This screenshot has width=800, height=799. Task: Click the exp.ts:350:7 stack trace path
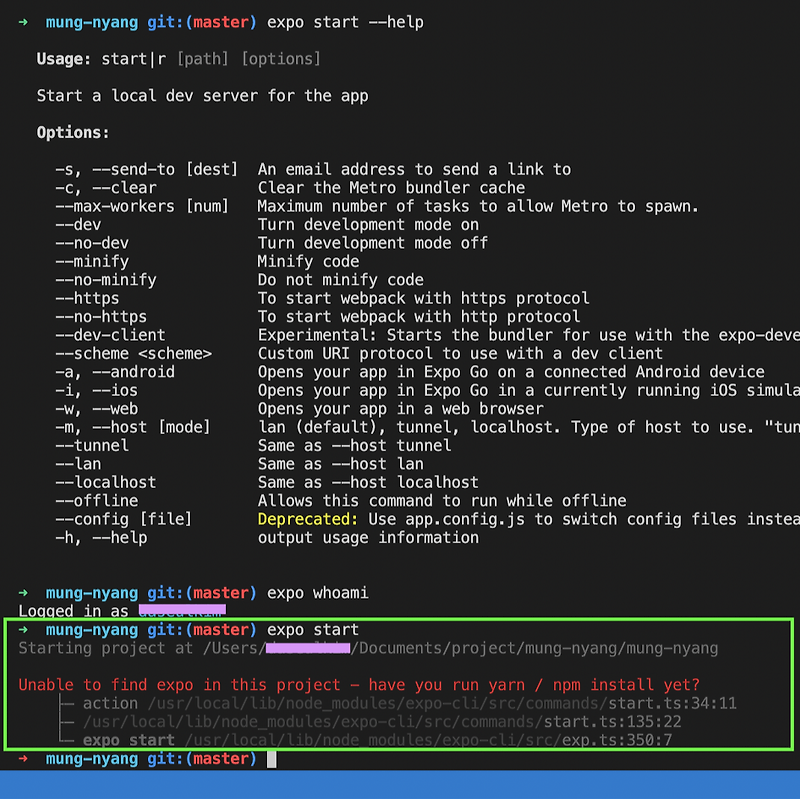tap(428, 740)
